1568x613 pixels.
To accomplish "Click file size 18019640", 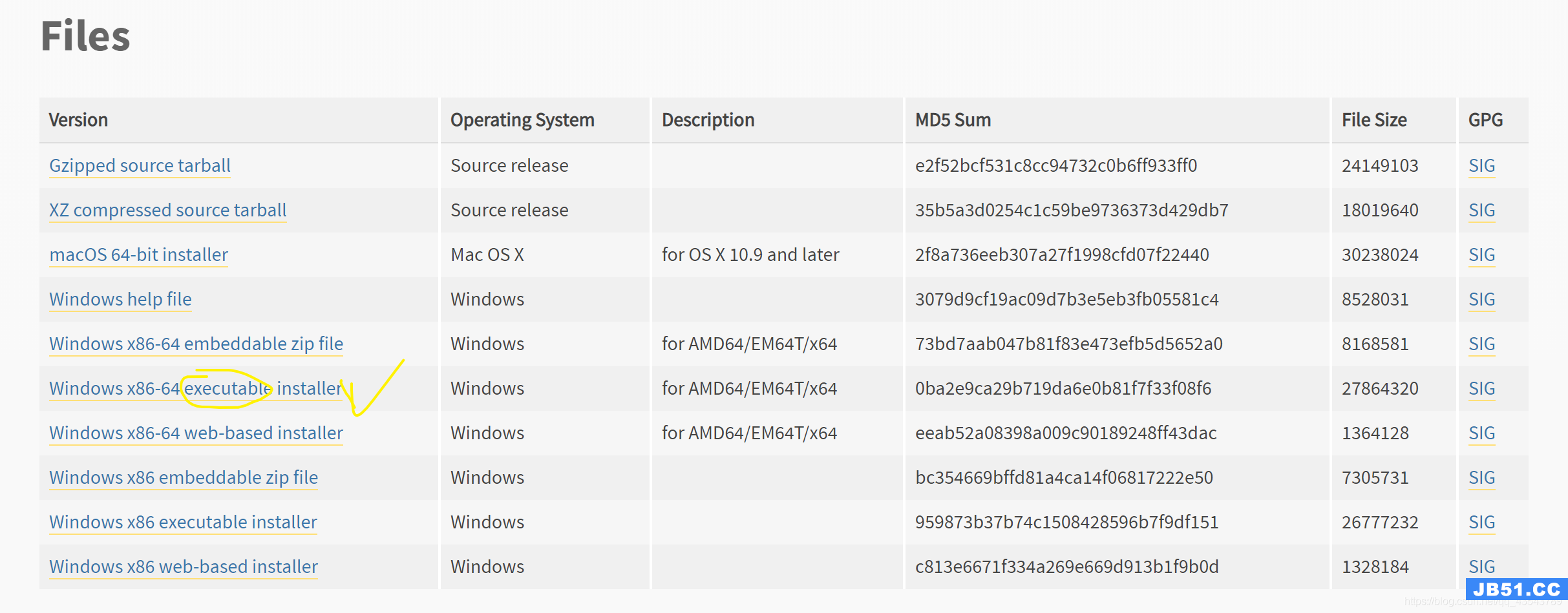I will point(1380,211).
